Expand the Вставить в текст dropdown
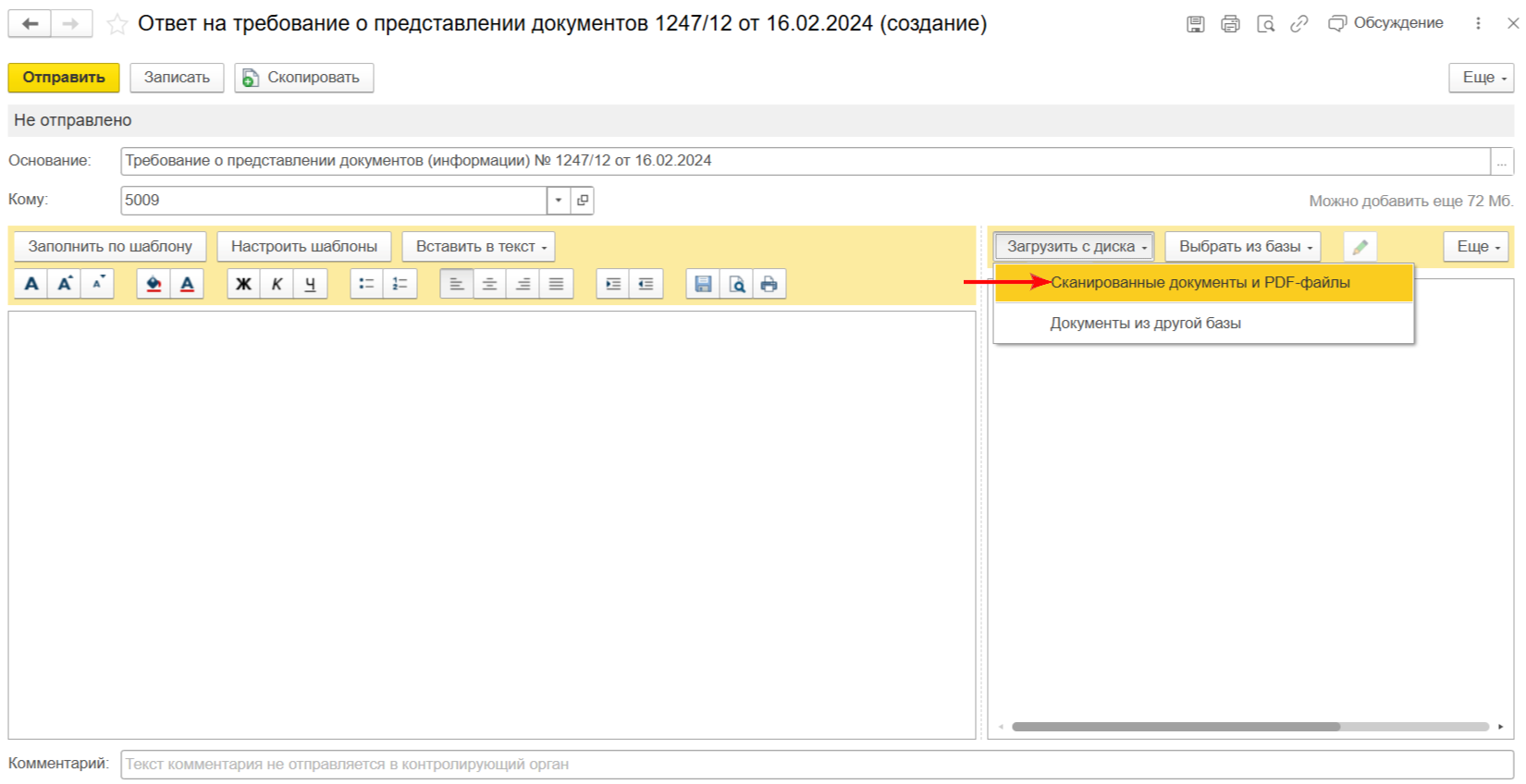The height and width of the screenshot is (784, 1526). (x=478, y=247)
